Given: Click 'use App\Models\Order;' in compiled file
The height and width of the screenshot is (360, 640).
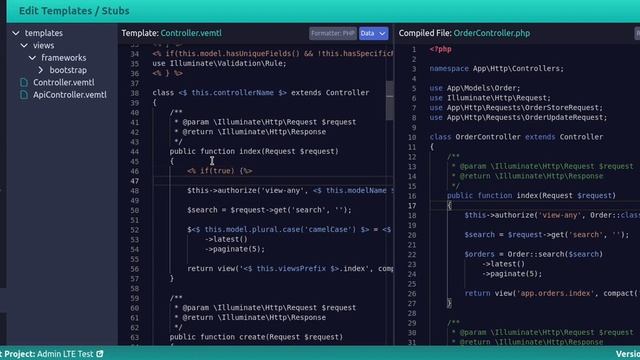Looking at the screenshot, I should click(x=475, y=88).
